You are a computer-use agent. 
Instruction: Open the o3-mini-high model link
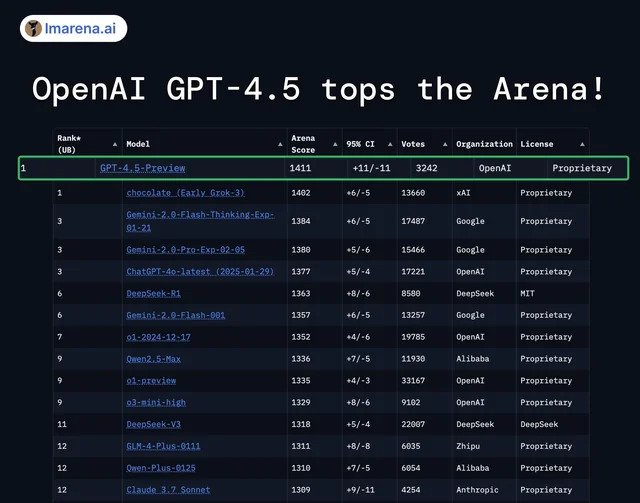(157, 402)
